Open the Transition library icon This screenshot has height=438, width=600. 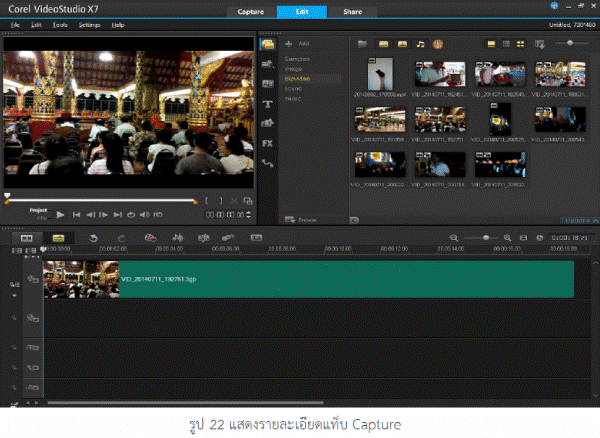tap(267, 84)
